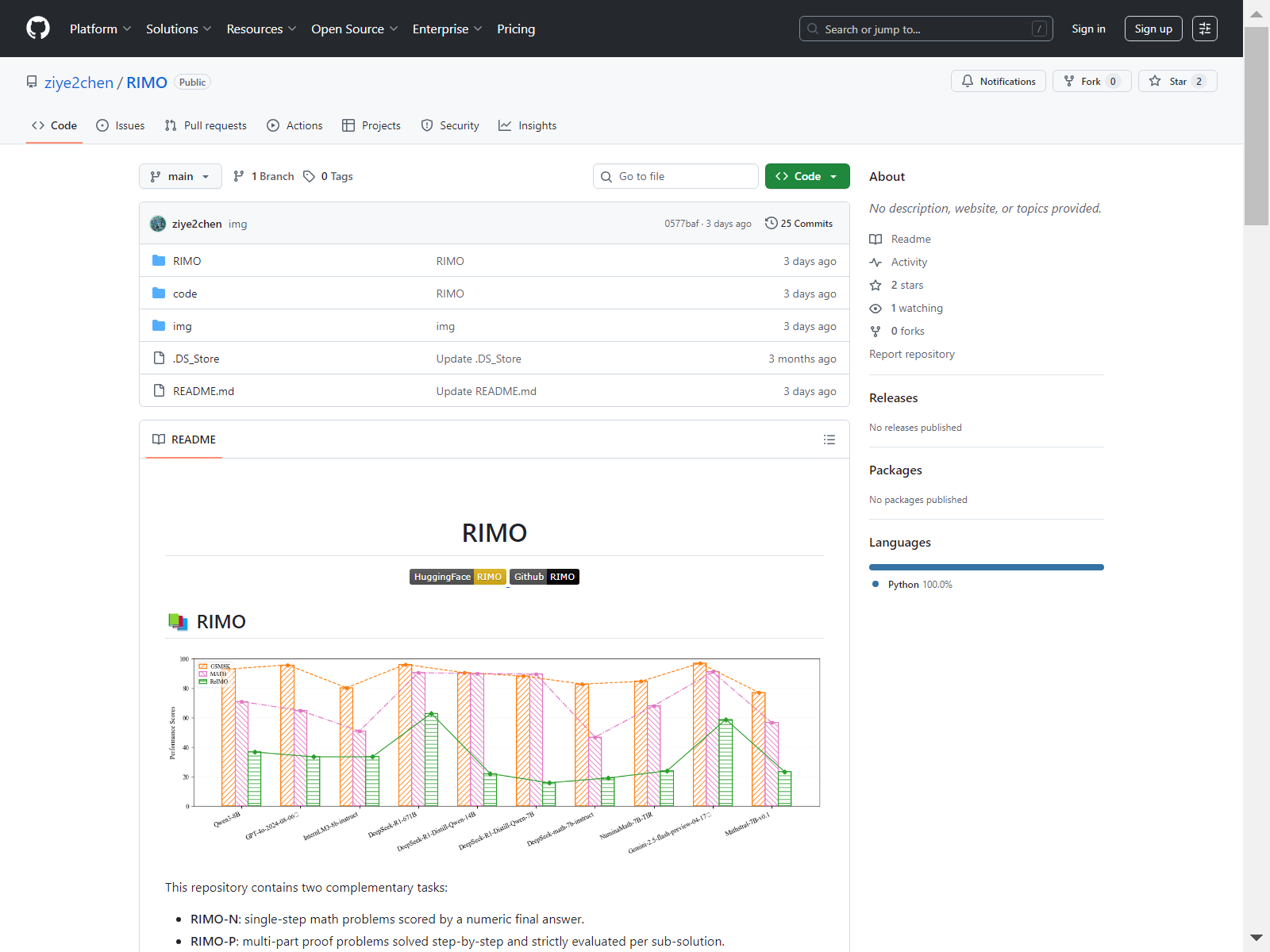Image resolution: width=1270 pixels, height=952 pixels.
Task: Click the Star count 2
Action: [x=1199, y=81]
